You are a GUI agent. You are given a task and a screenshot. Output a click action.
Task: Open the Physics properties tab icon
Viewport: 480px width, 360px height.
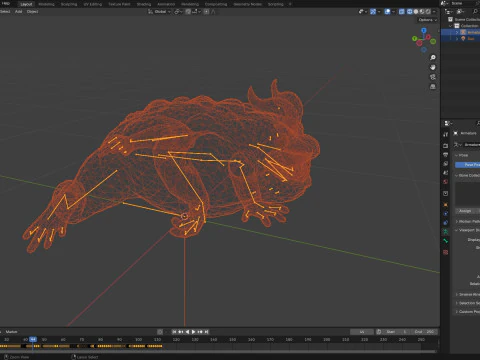click(446, 213)
